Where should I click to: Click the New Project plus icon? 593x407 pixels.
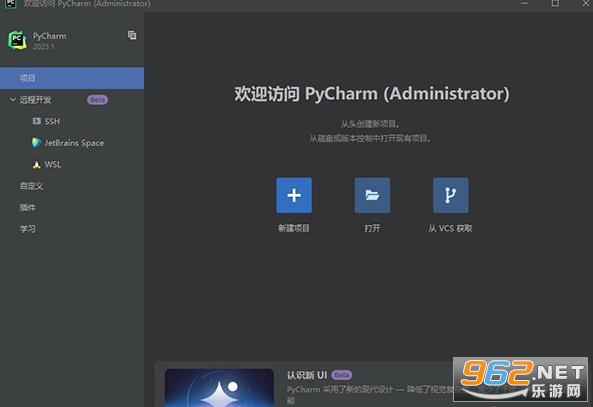(294, 195)
